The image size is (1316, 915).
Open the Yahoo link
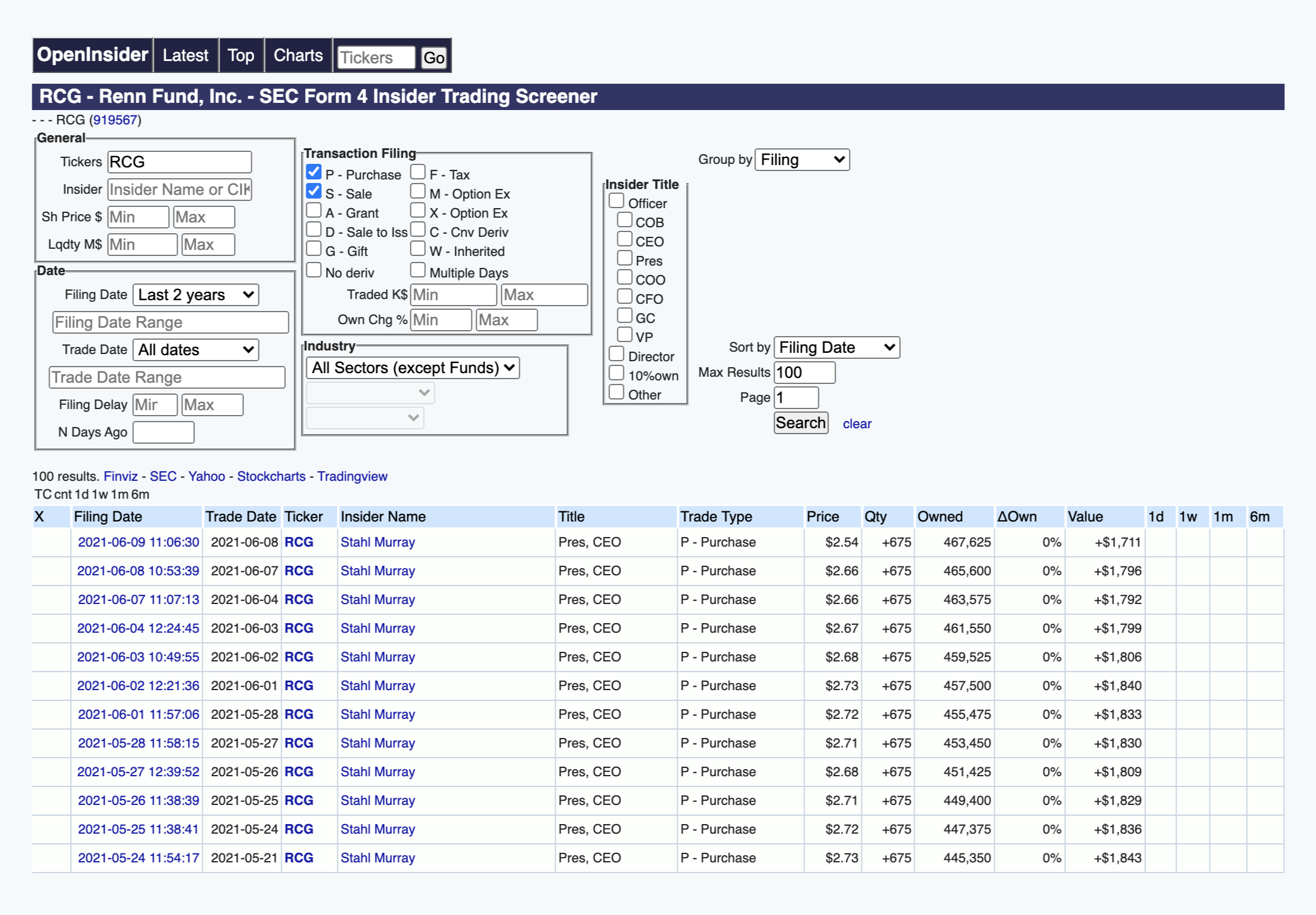[206, 477]
